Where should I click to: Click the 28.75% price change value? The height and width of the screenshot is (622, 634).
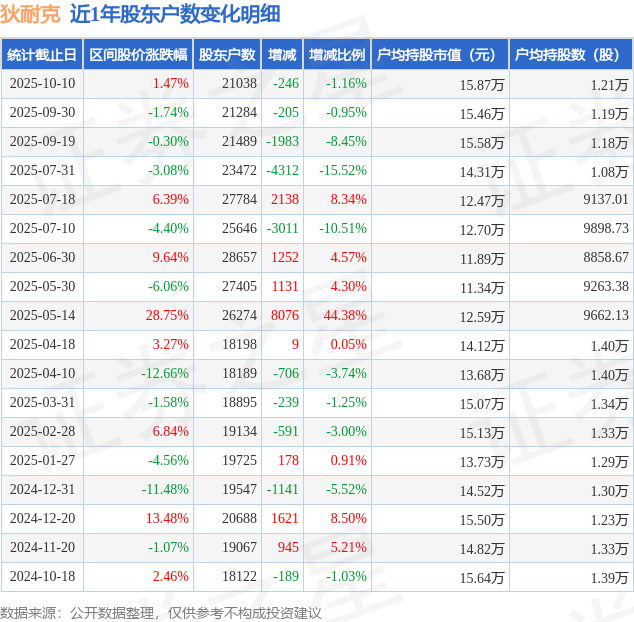click(x=167, y=316)
